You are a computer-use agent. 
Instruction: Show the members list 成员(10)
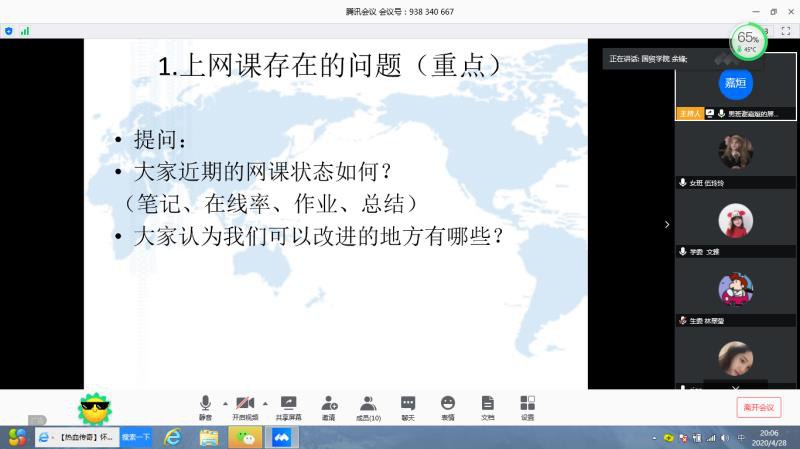pos(368,407)
